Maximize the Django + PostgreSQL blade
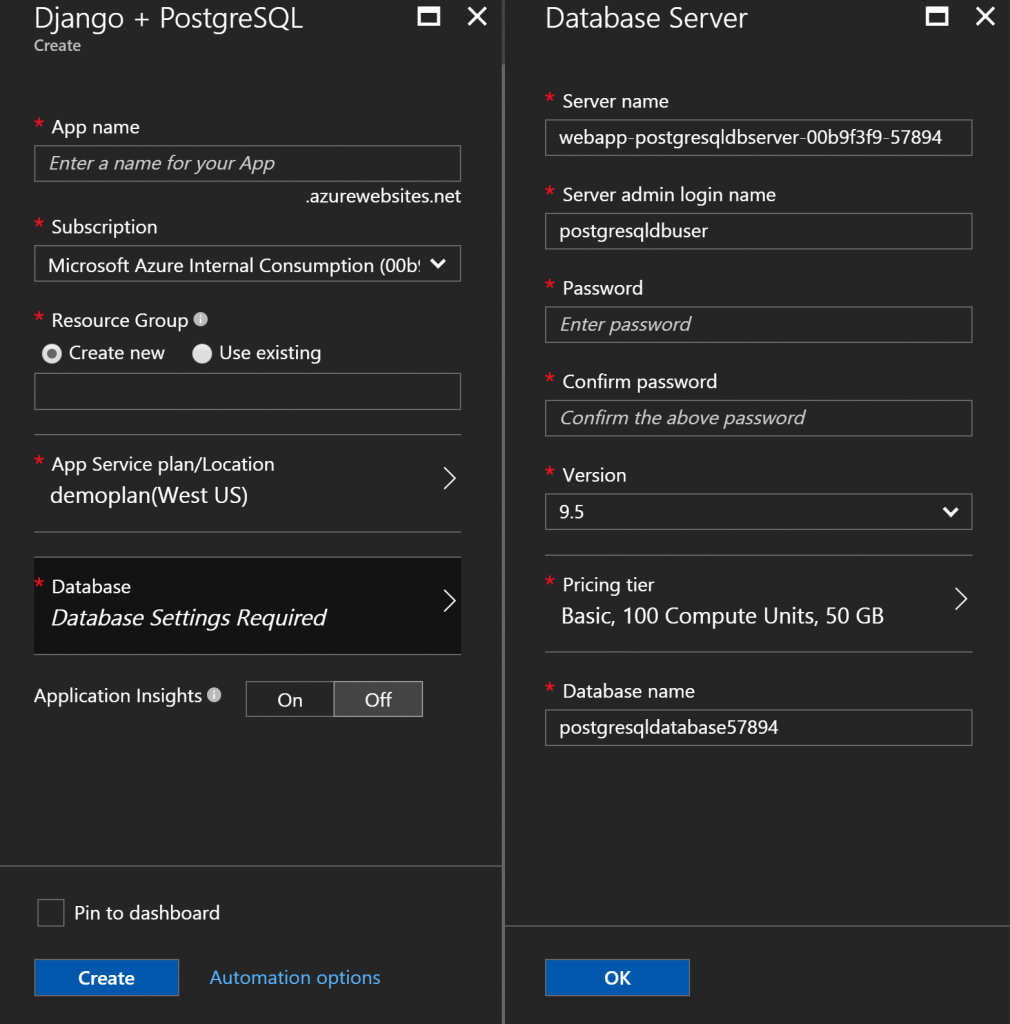The width and height of the screenshot is (1010, 1024). [429, 16]
